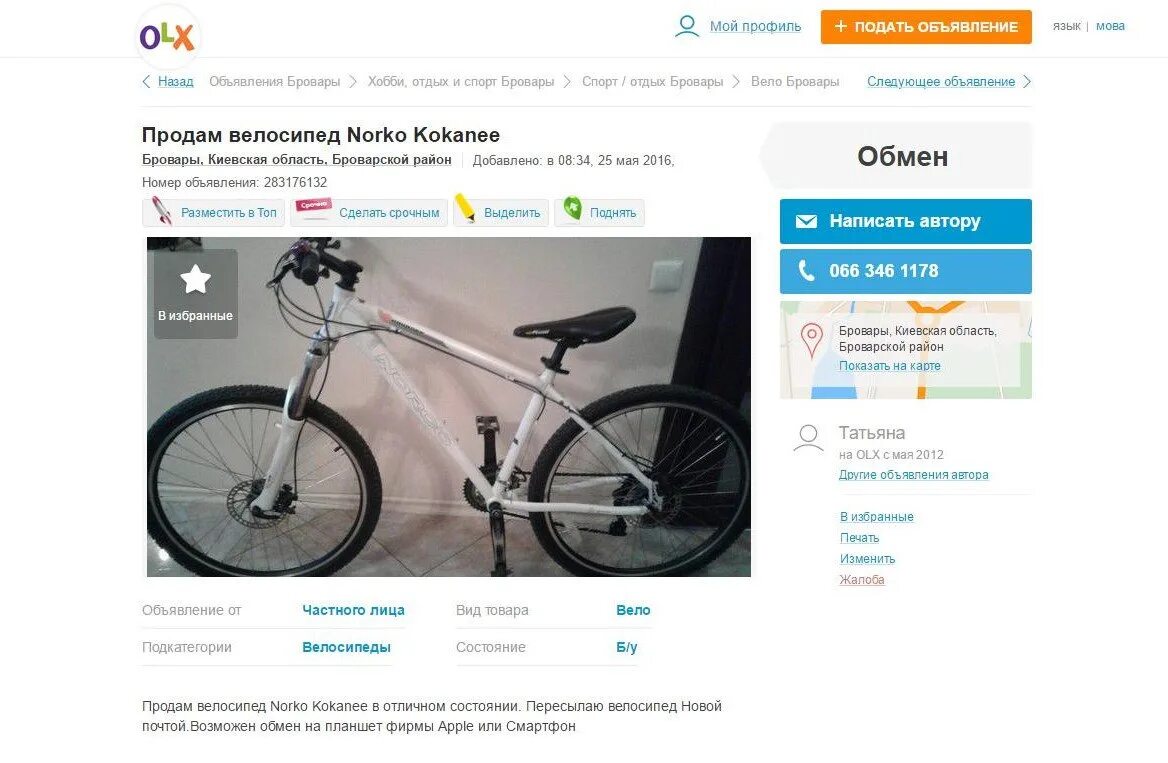Screen dimensions: 1168x763
Task: Click the profile user icon
Action: [x=687, y=26]
